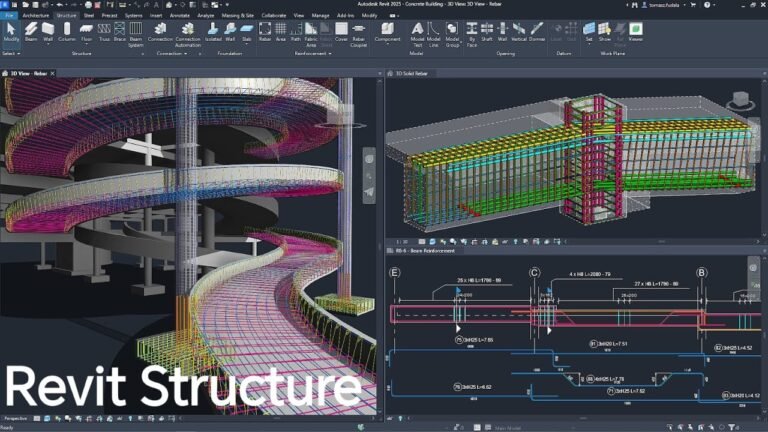The width and height of the screenshot is (768, 432).
Task: Go to the Annotate ribbon tab
Action: tap(179, 16)
